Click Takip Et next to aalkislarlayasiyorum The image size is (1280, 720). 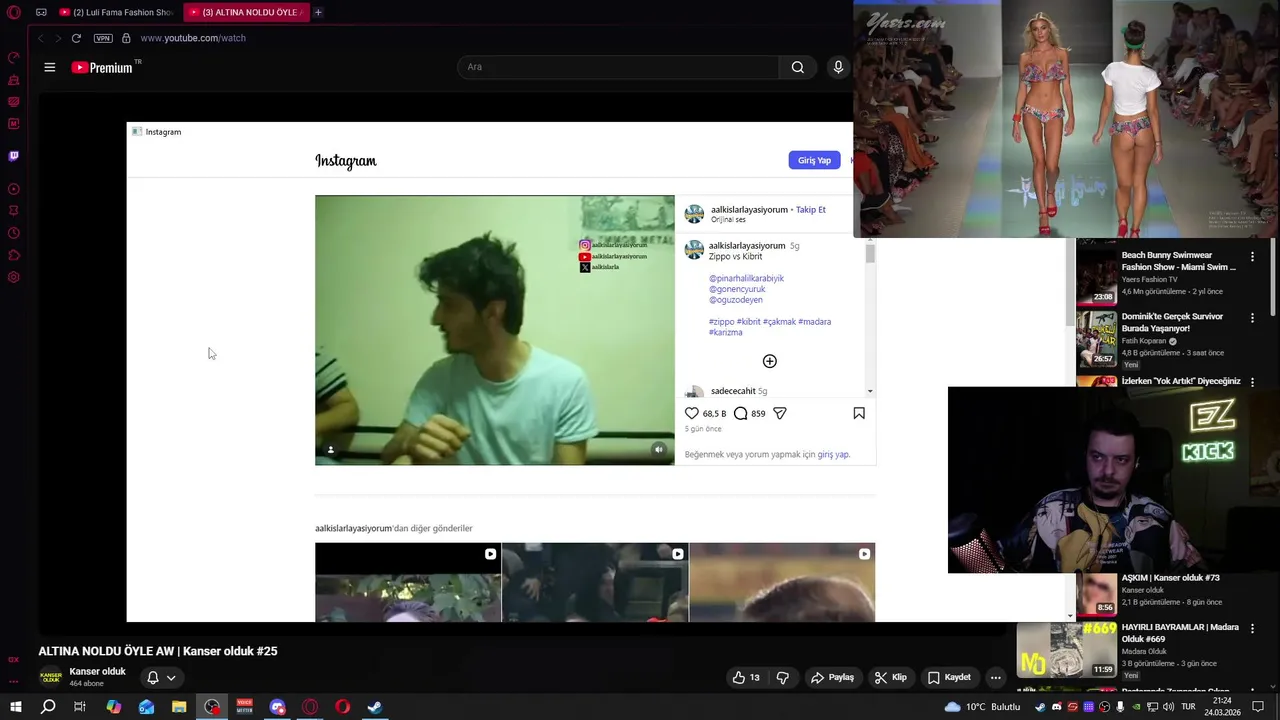click(811, 210)
